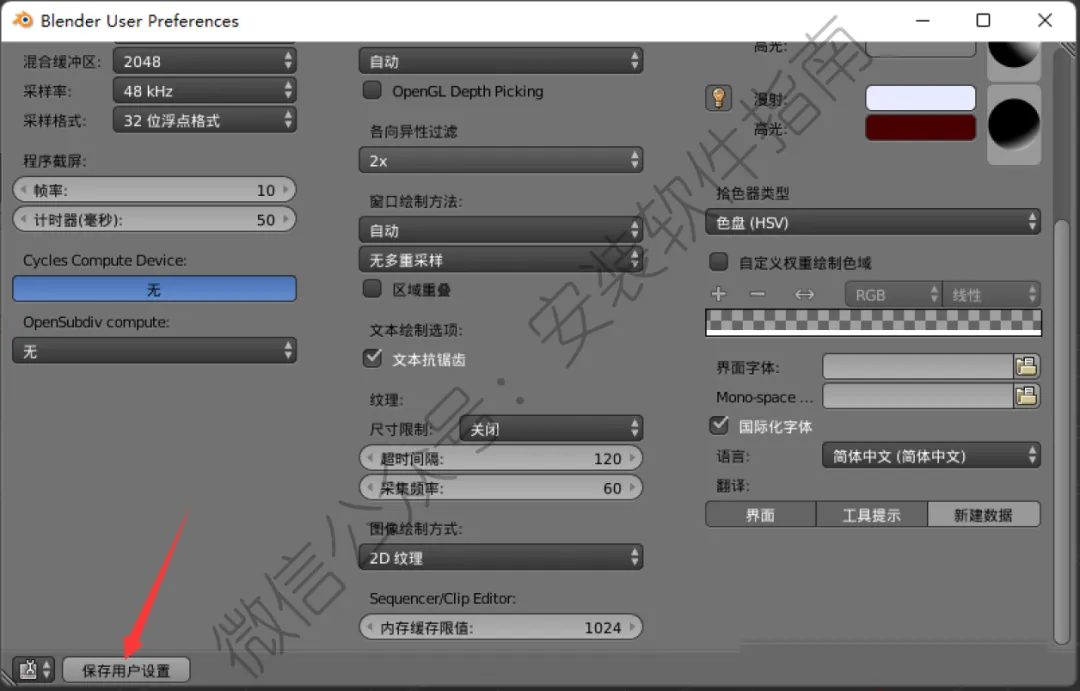Flip the color ramp with arrows icon
Image resolution: width=1080 pixels, height=691 pixels.
[x=804, y=295]
